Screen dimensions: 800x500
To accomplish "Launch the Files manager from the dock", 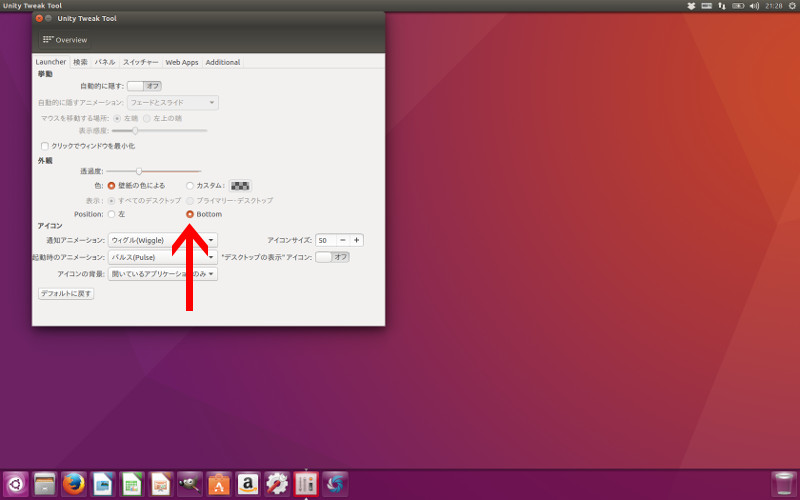I will [x=45, y=484].
